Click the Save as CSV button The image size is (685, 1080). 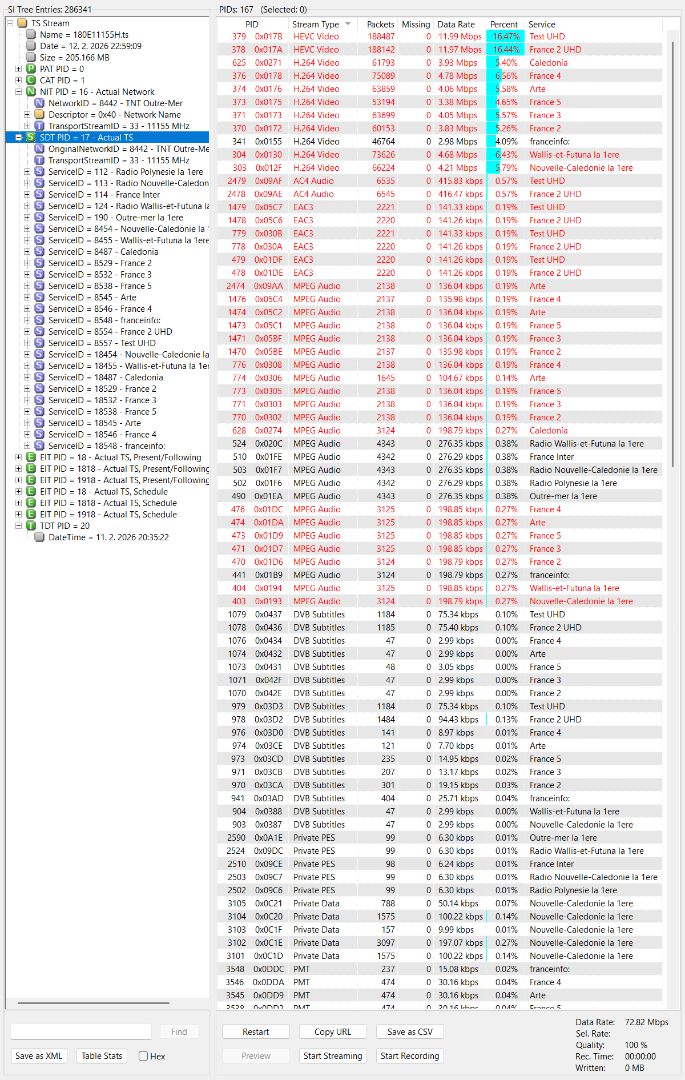click(410, 1032)
